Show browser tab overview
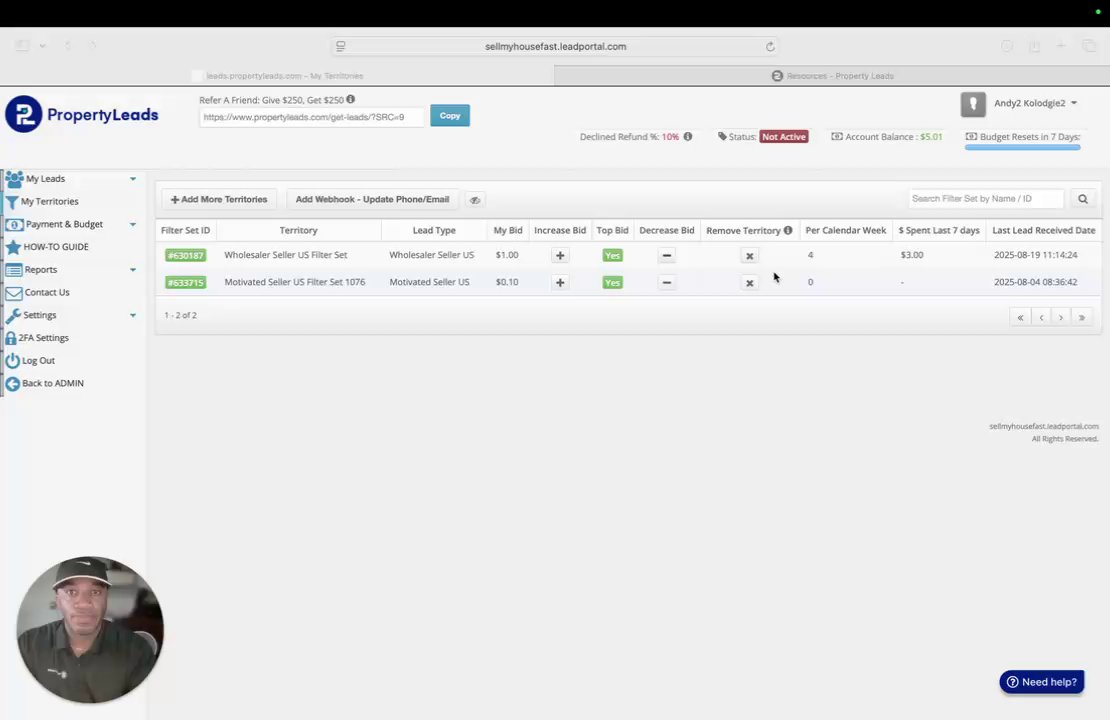 [x=1089, y=46]
